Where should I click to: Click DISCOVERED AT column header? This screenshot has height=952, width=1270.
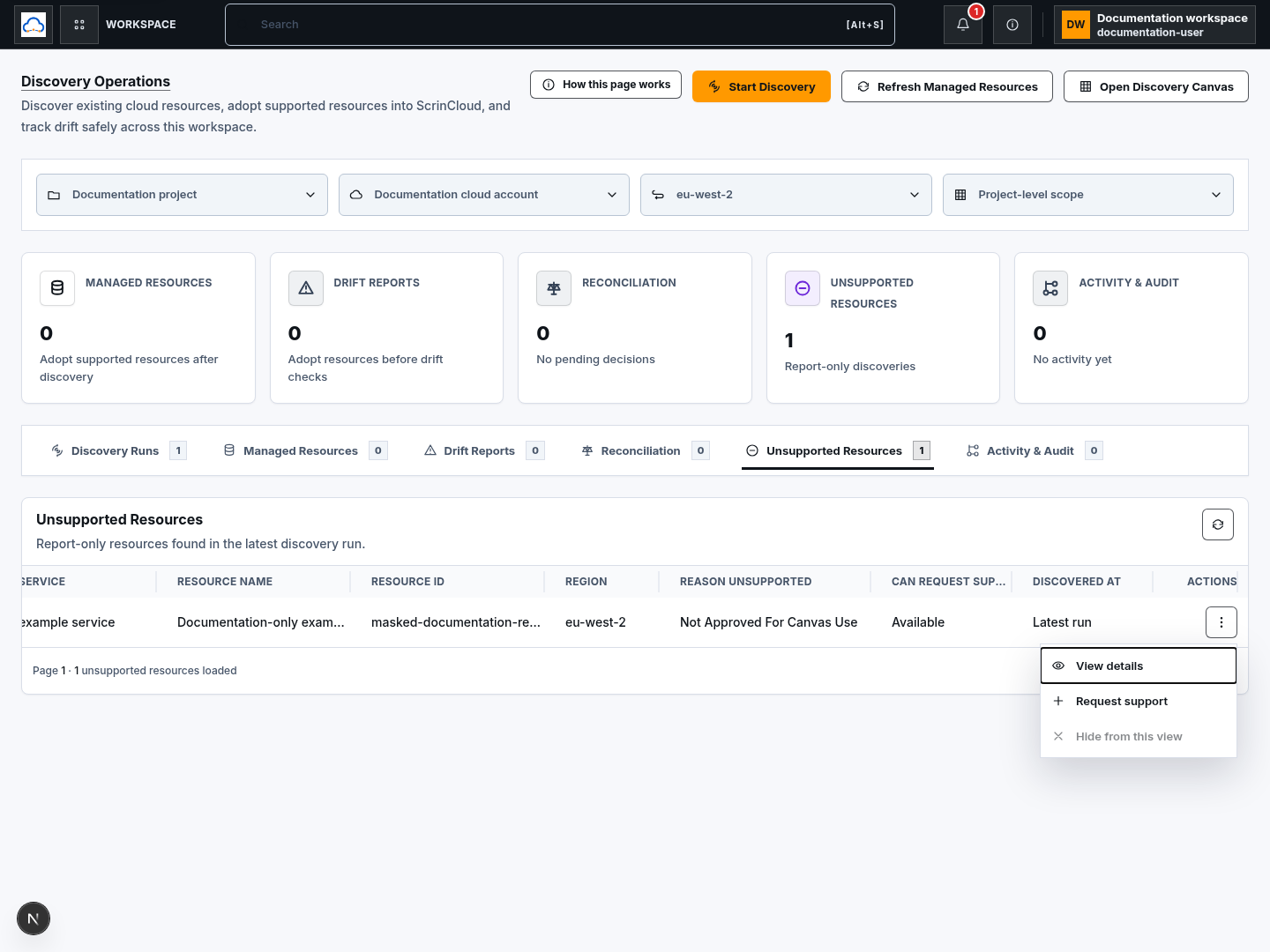pyautogui.click(x=1077, y=582)
